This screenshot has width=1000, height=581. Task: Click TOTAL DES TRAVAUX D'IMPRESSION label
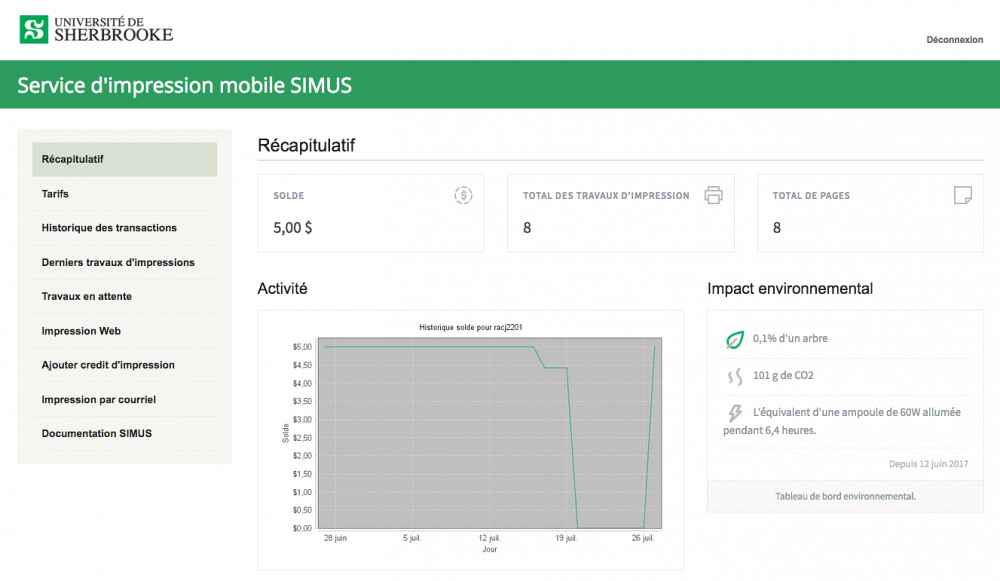click(x=606, y=196)
